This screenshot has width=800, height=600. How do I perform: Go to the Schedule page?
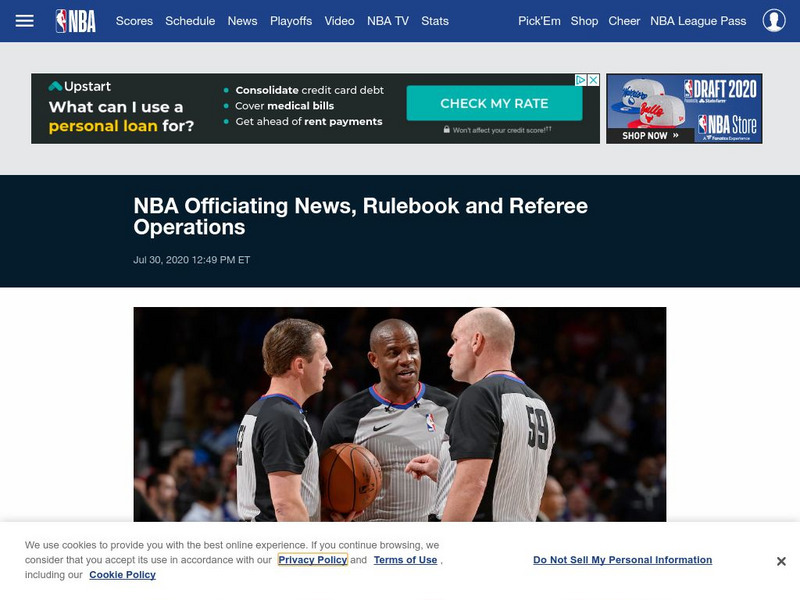[x=190, y=21]
